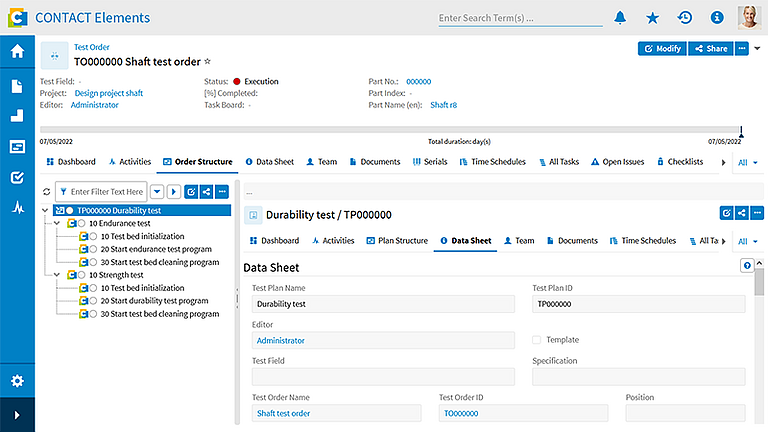This screenshot has height=432, width=768.
Task: Open the Plan Structure tab
Action: coord(397,240)
